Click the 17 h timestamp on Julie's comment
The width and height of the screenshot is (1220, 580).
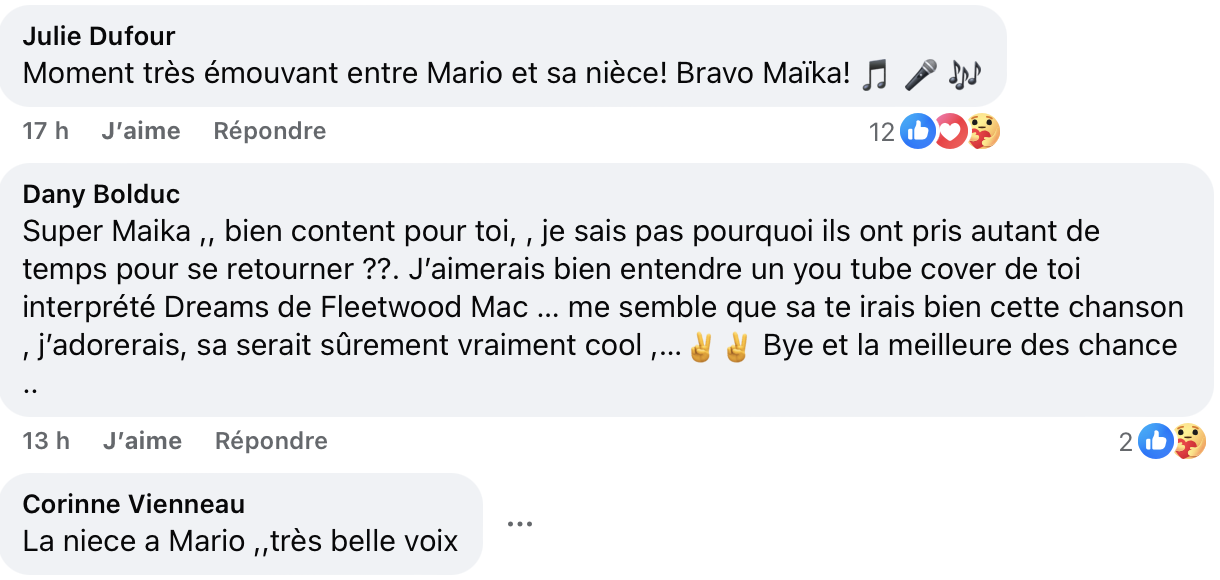click(x=46, y=131)
